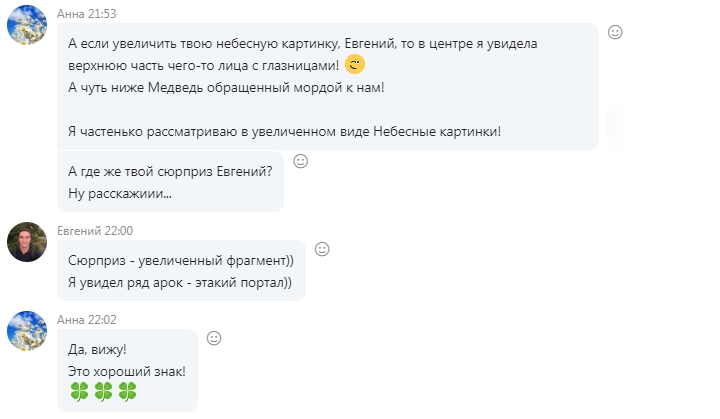Click the middle clover emoji
The image size is (720, 419).
[104, 392]
